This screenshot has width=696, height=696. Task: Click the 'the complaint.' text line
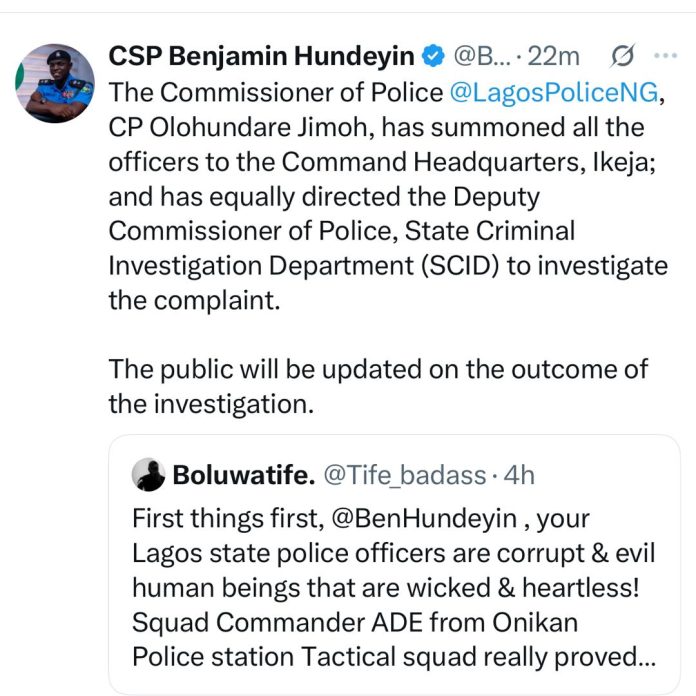pos(194,301)
